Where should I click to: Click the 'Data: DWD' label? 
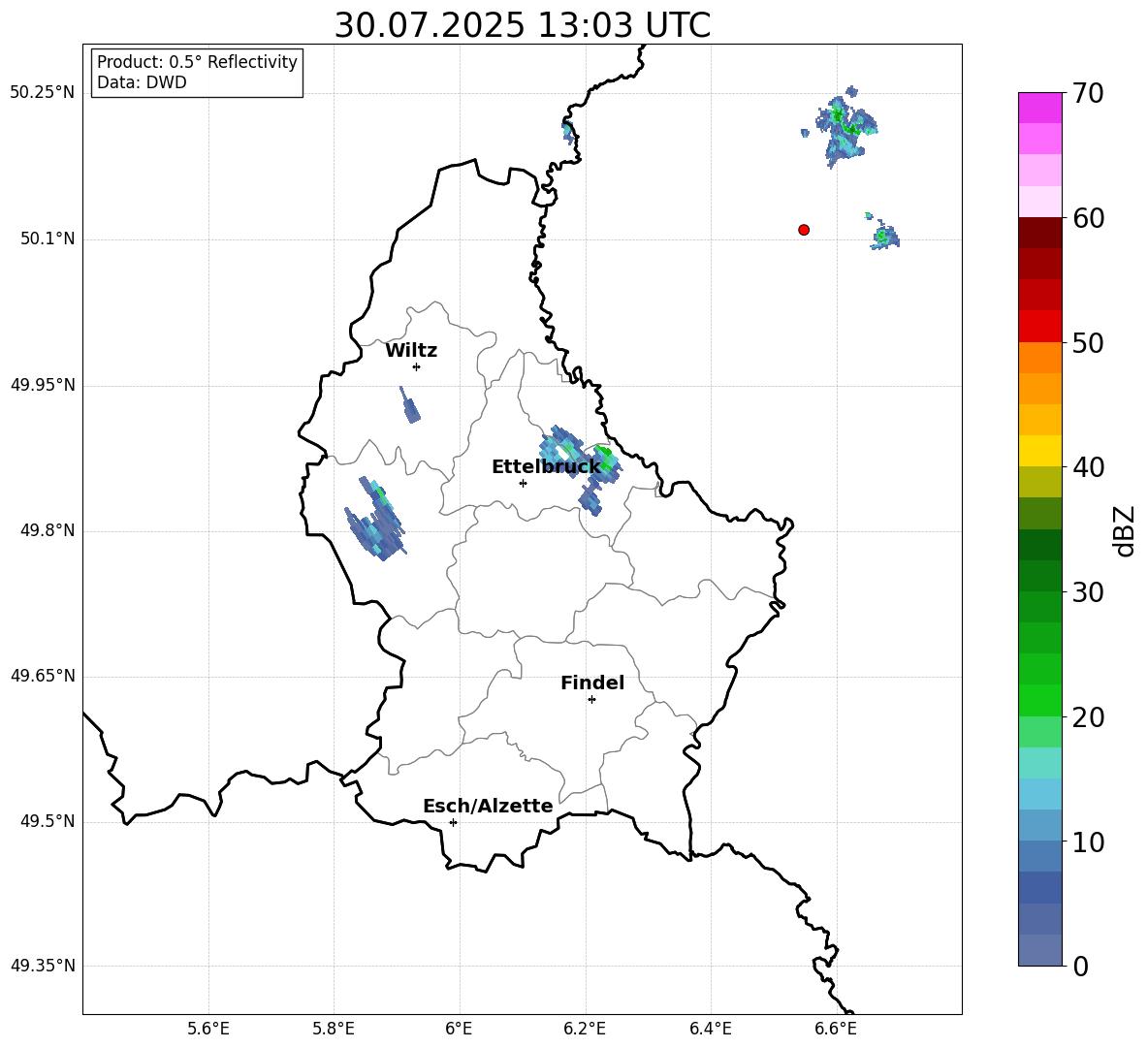tap(142, 82)
